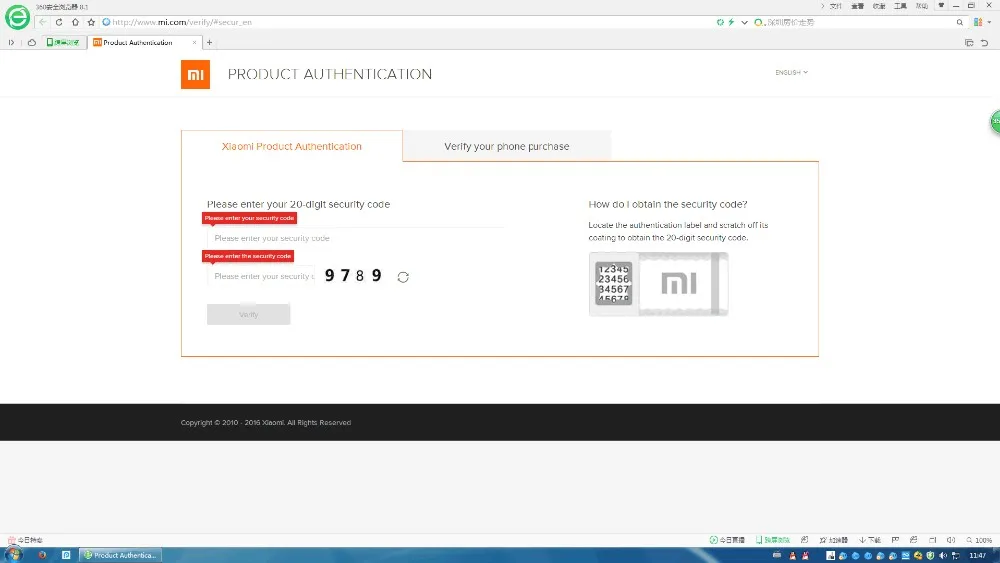Click the Copyright 2010 - 2016 Xiaomi text
1000x563 pixels.
266,423
